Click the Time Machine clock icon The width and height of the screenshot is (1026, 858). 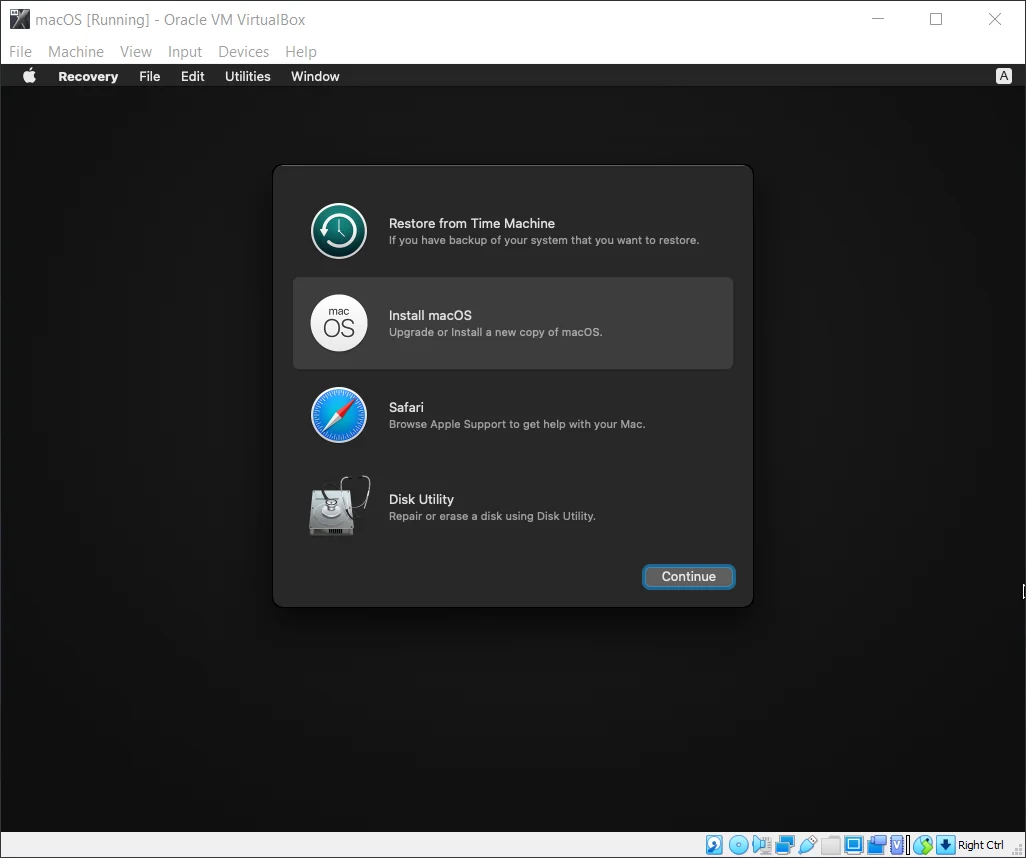tap(339, 231)
